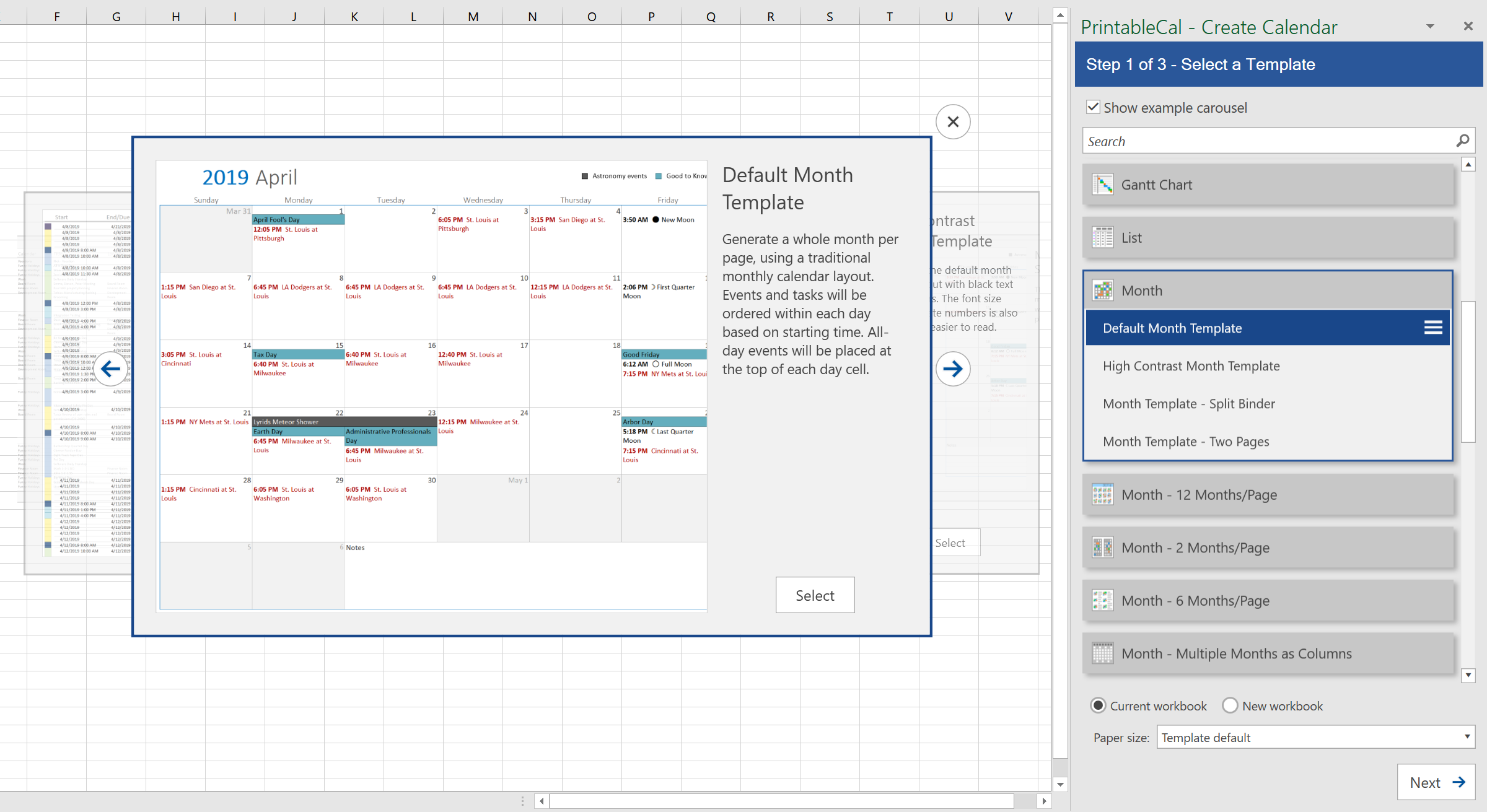Uncheck Show example carousel checkbox
Viewport: 1487px width, 812px height.
click(1093, 107)
